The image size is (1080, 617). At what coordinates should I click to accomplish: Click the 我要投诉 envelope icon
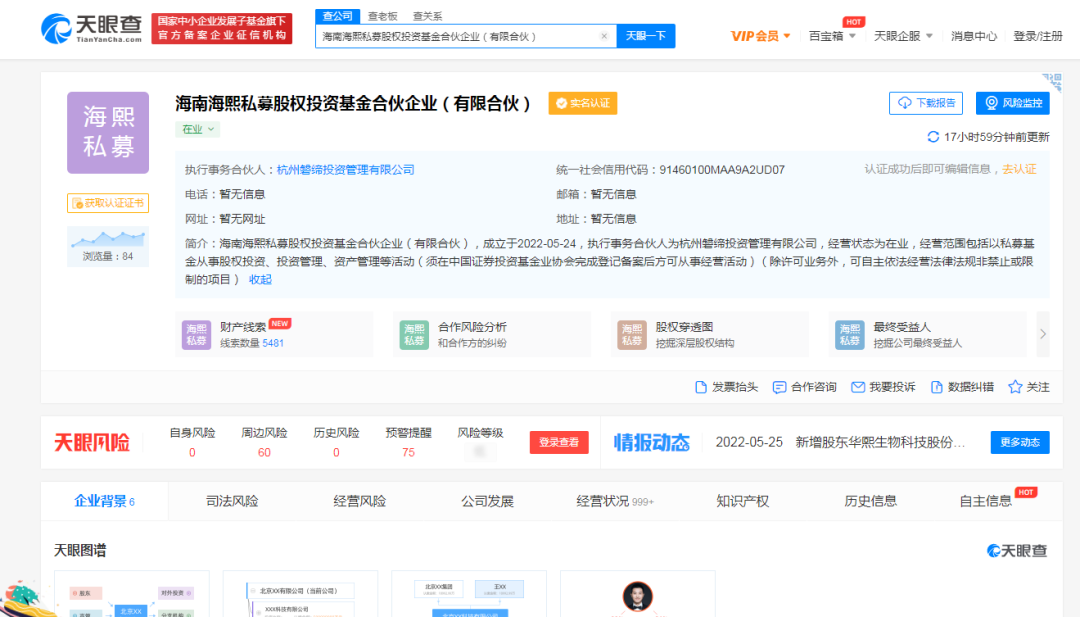coord(858,387)
